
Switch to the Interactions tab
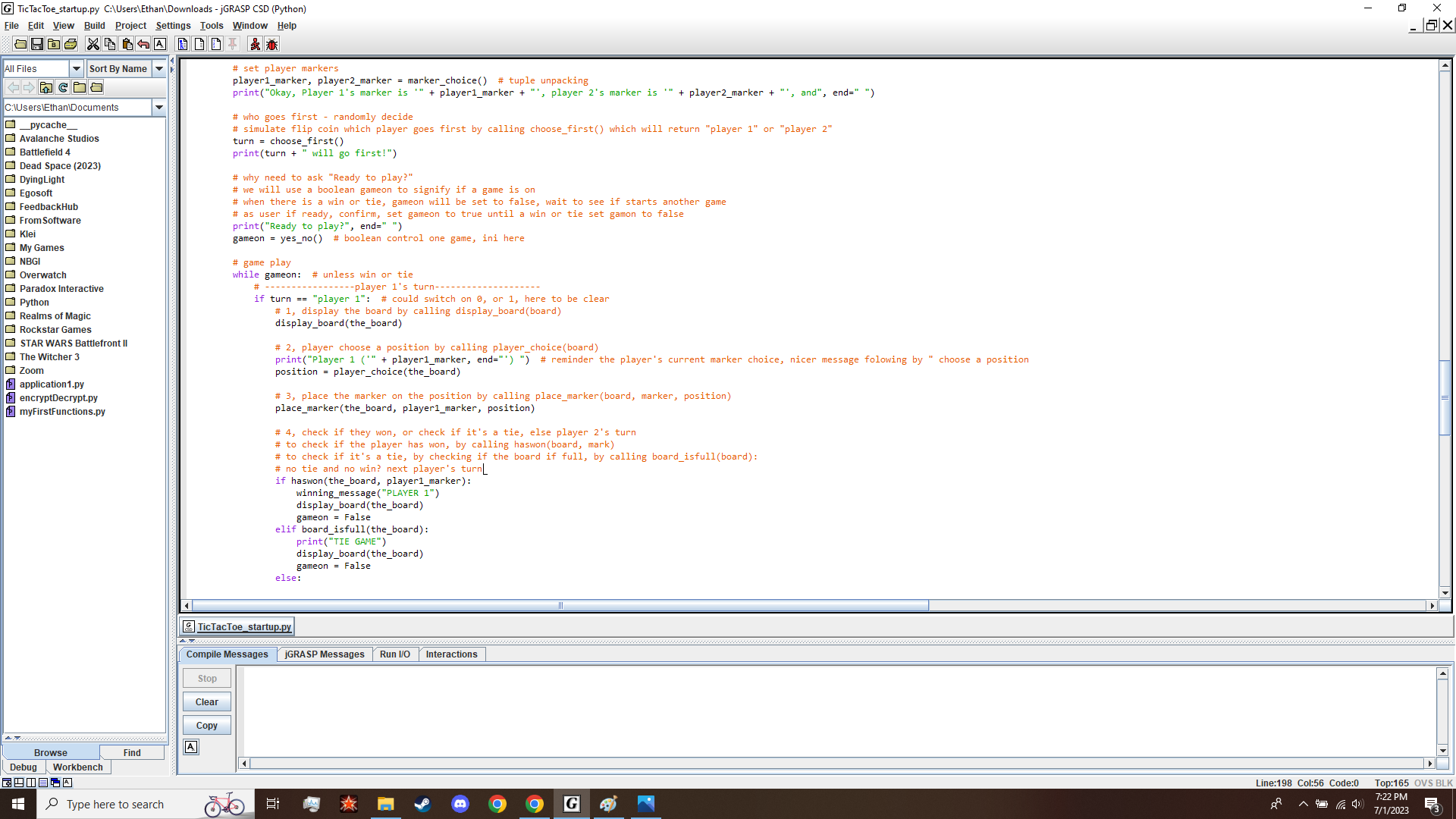451,654
